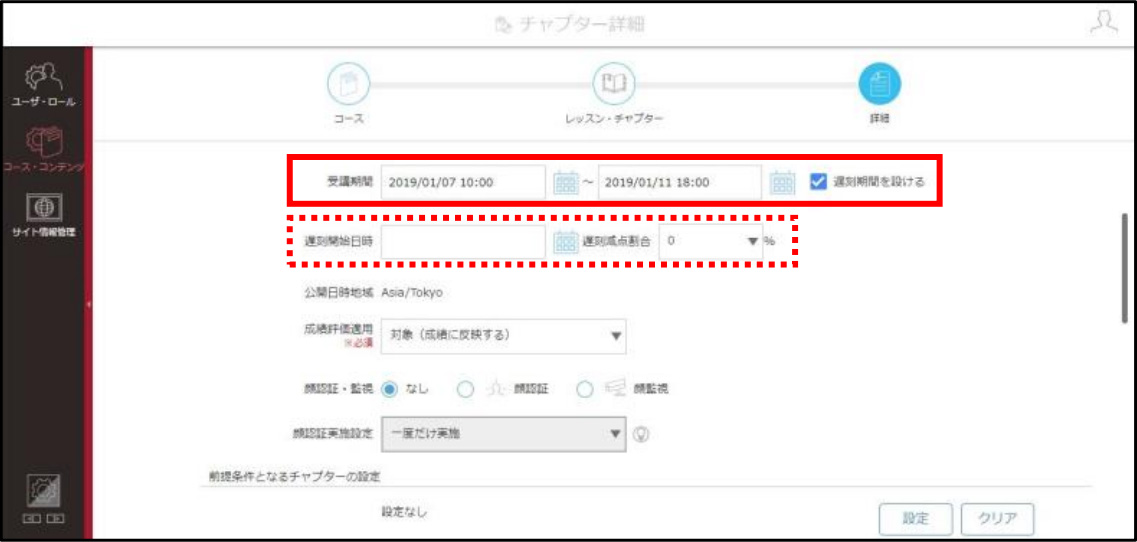This screenshot has width=1137, height=542.
Task: Open the user profile icon in header
Action: tap(1104, 24)
